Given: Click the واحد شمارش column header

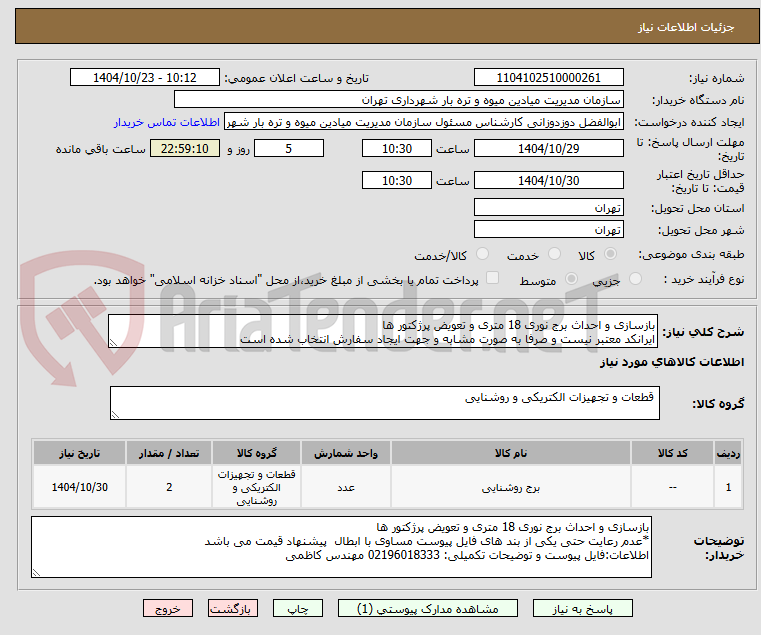Looking at the screenshot, I should coord(346,453).
